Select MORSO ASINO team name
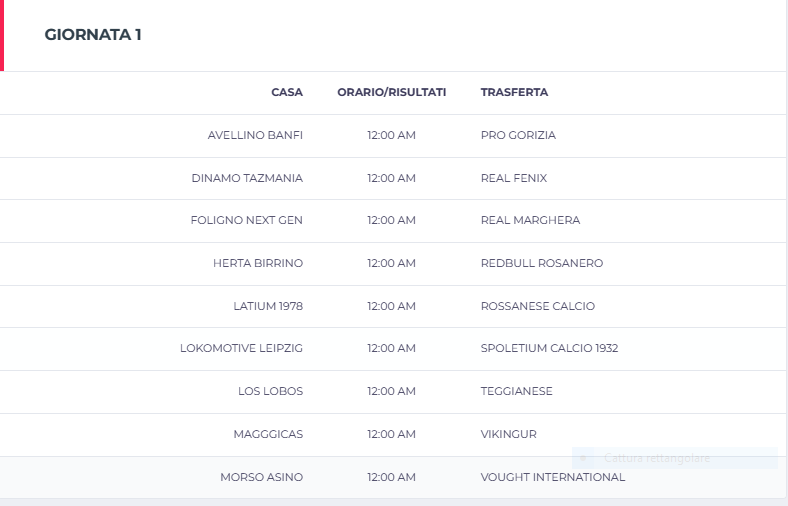The image size is (788, 506). pyautogui.click(x=262, y=477)
